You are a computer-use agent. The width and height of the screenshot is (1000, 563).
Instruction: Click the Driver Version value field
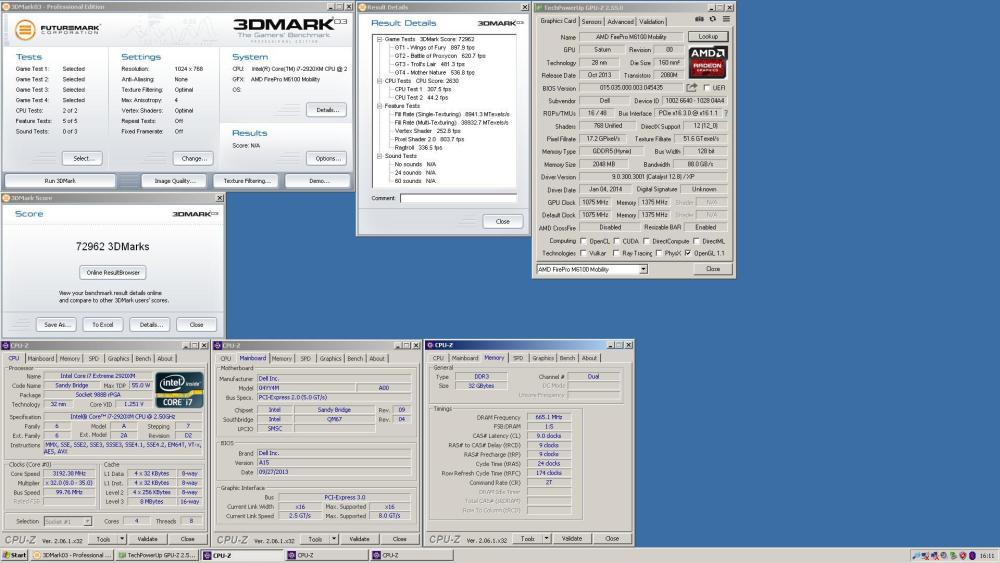[x=652, y=177]
